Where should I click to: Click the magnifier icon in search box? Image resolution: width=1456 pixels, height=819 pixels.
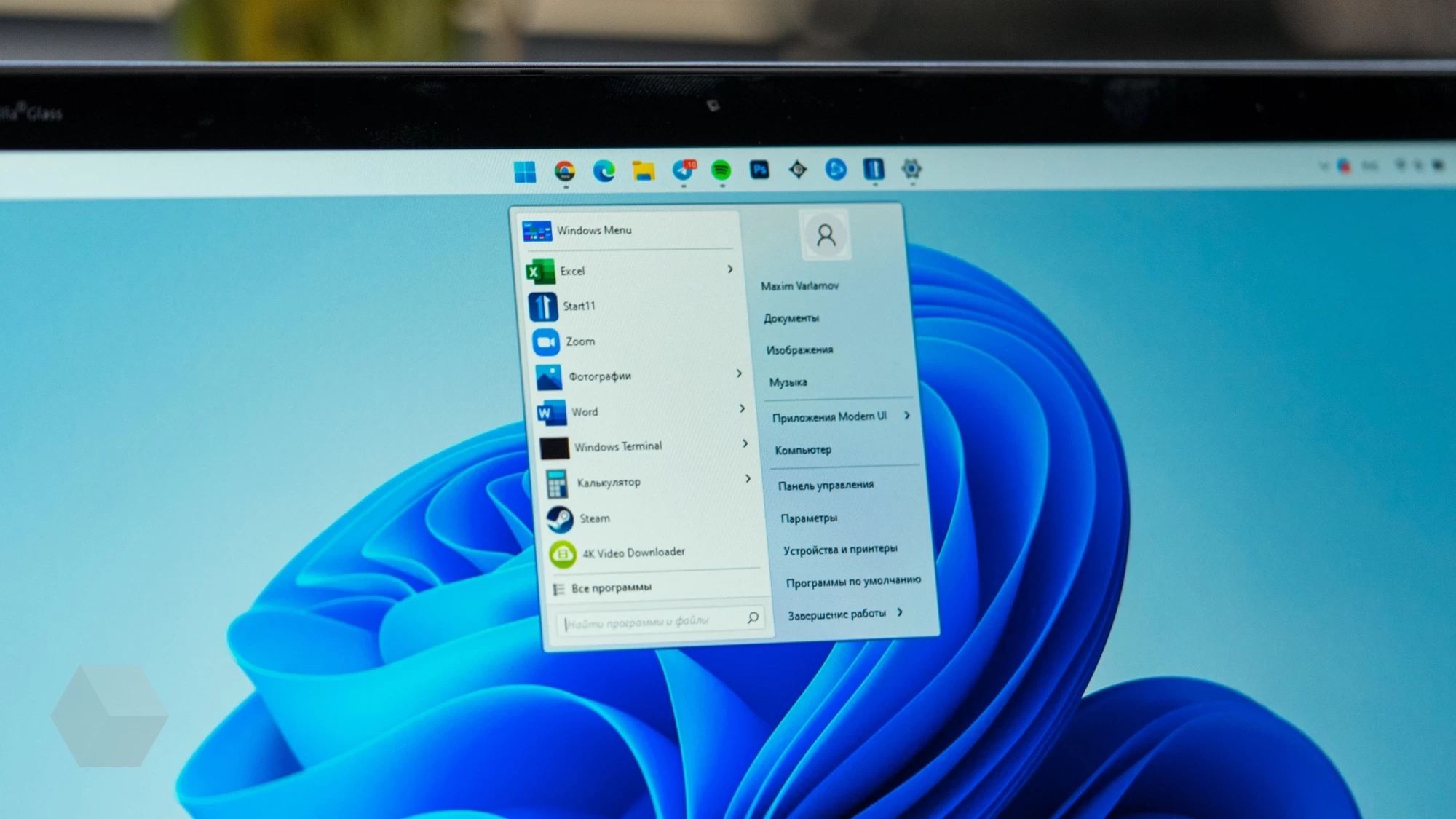(753, 618)
